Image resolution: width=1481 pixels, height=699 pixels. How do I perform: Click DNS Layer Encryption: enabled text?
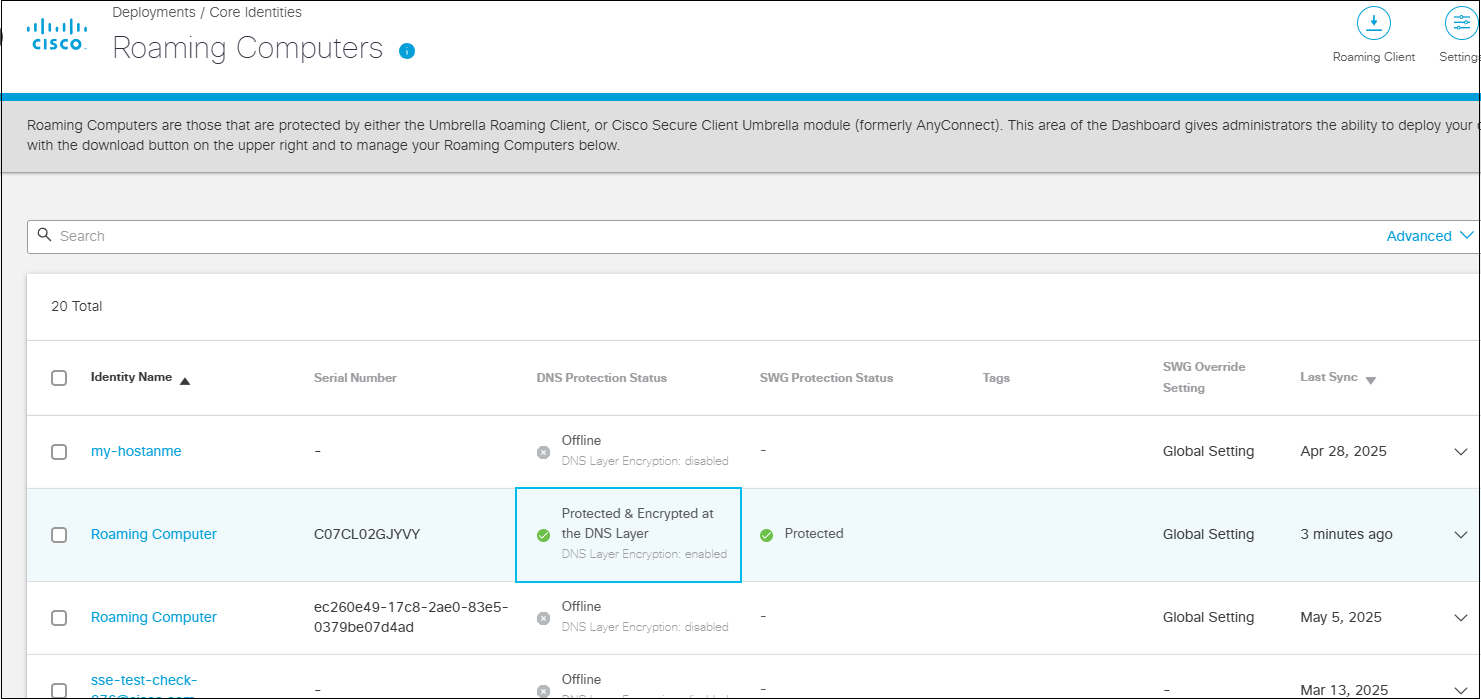pyautogui.click(x=644, y=554)
